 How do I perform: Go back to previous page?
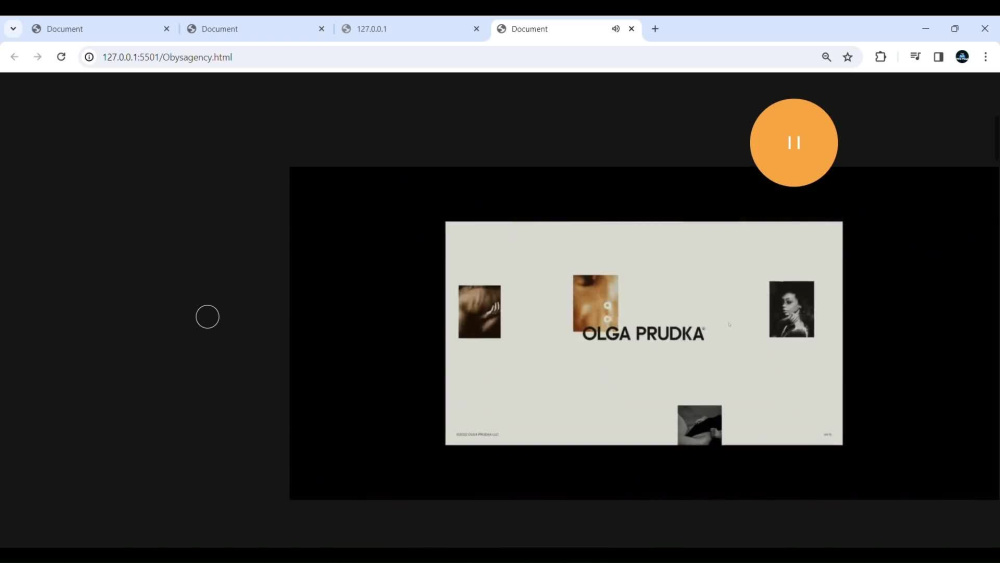pos(15,57)
